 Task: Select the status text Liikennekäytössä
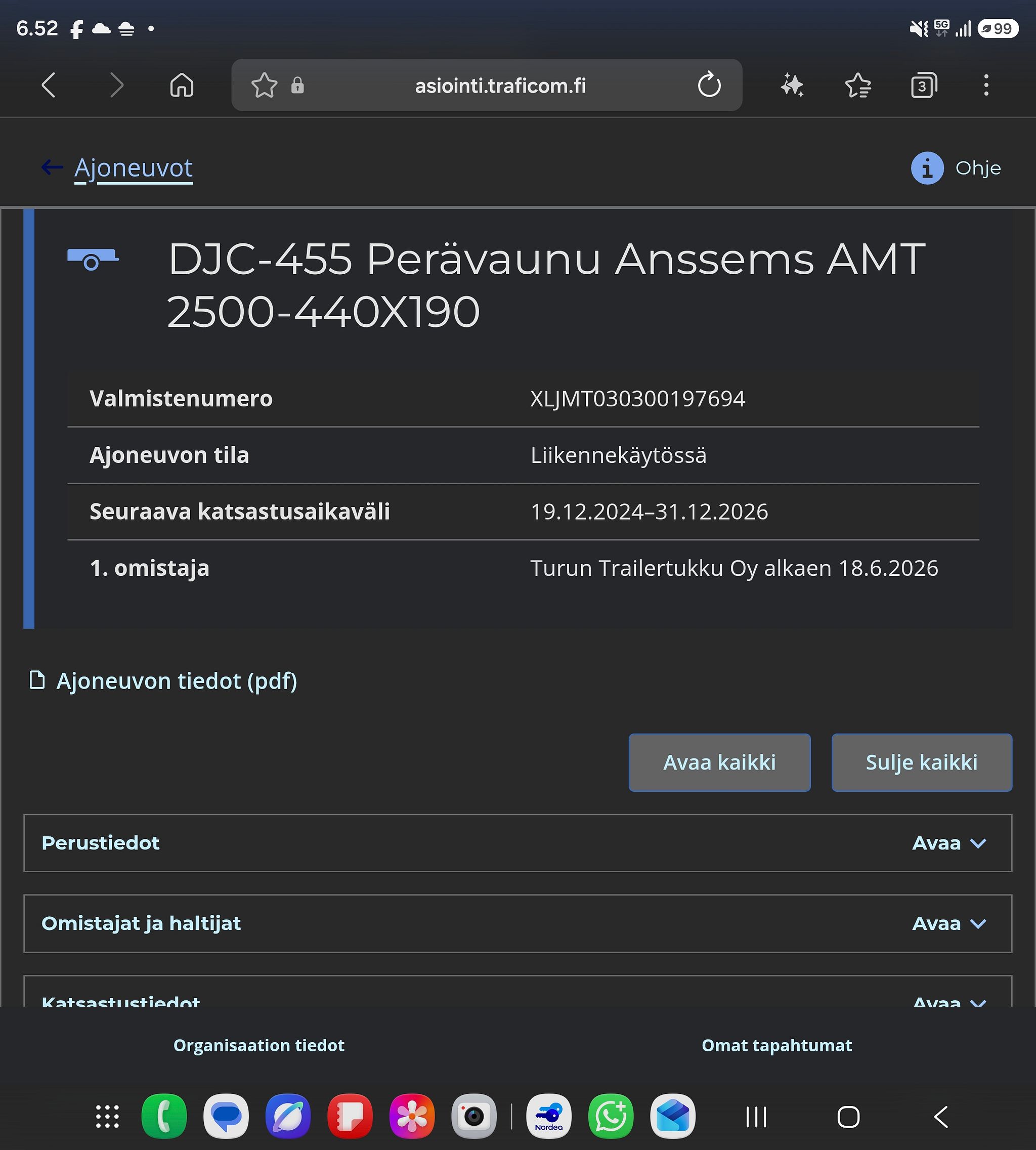619,455
